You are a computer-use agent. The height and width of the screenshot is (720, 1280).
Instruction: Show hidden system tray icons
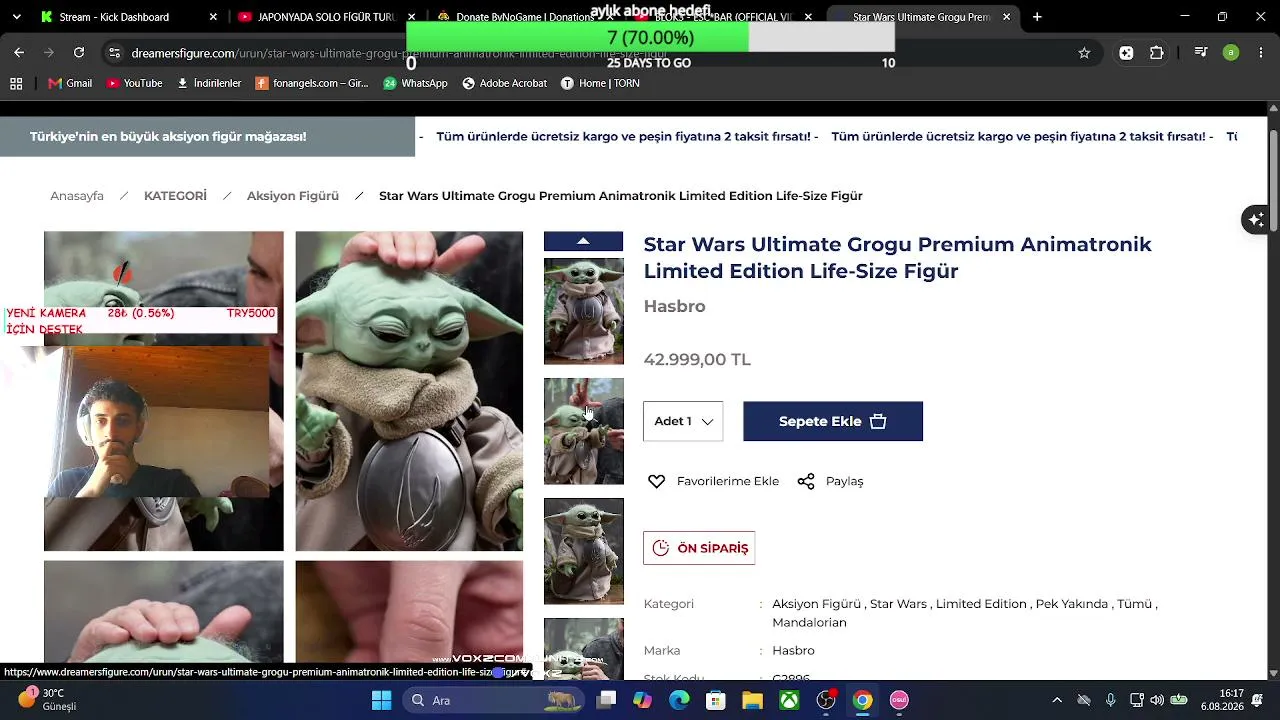pyautogui.click(x=1057, y=700)
